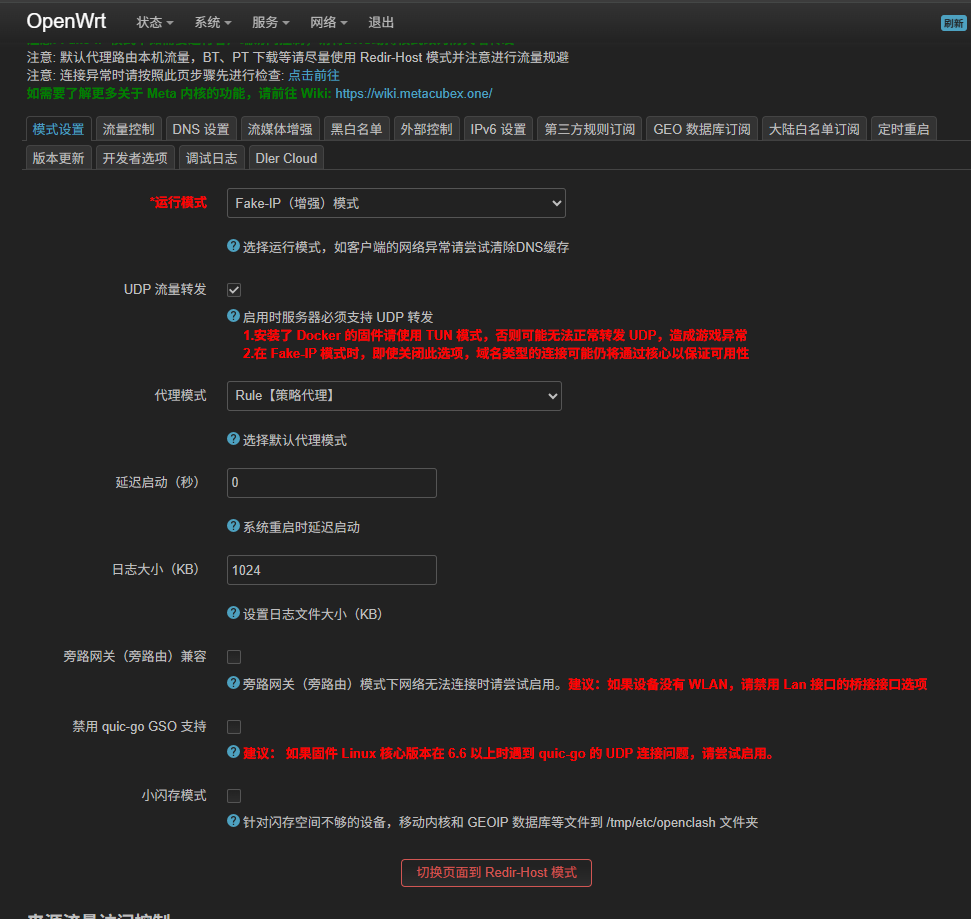This screenshot has height=919, width=971.
Task: Open the wiki.metacubex.one link
Action: (413, 93)
